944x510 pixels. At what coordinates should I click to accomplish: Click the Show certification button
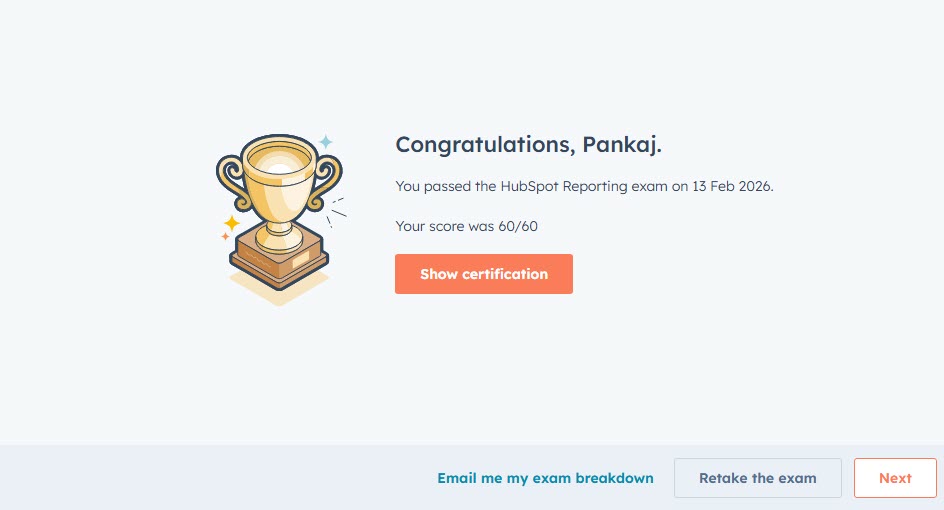483,274
